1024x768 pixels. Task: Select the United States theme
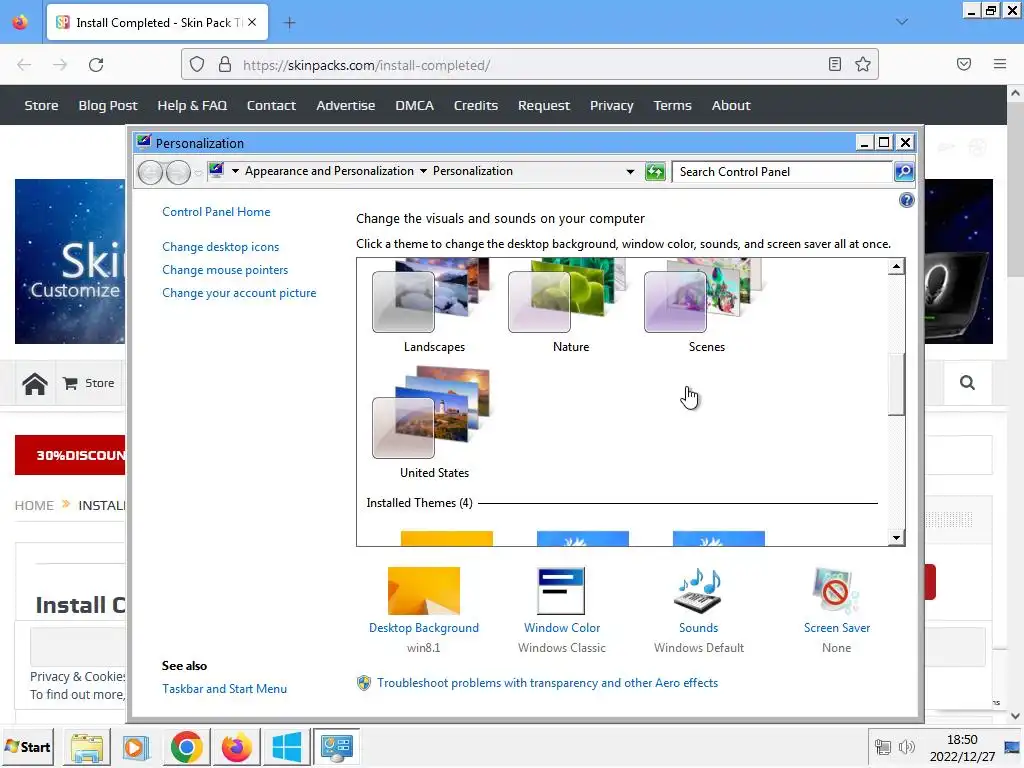pos(434,422)
